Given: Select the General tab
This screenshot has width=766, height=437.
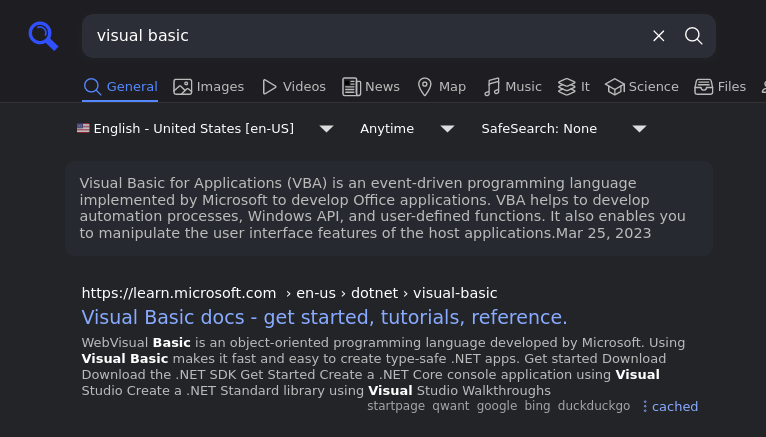Looking at the screenshot, I should tap(120, 87).
